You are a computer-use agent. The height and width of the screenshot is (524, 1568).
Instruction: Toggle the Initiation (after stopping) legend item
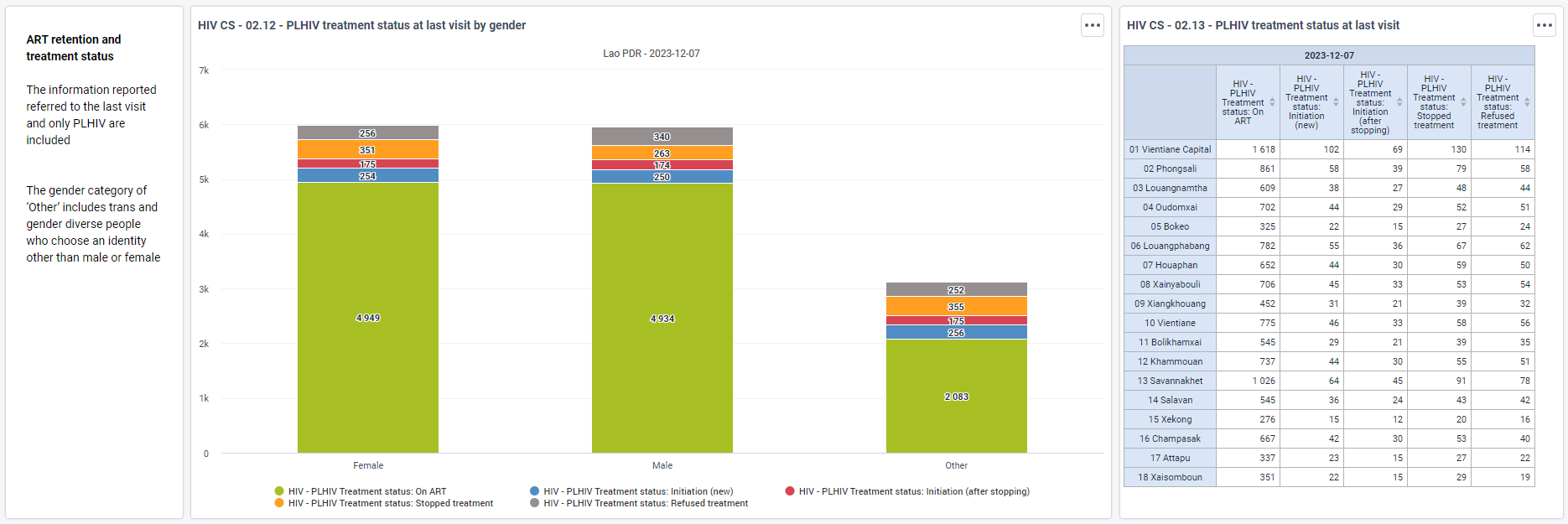click(907, 491)
